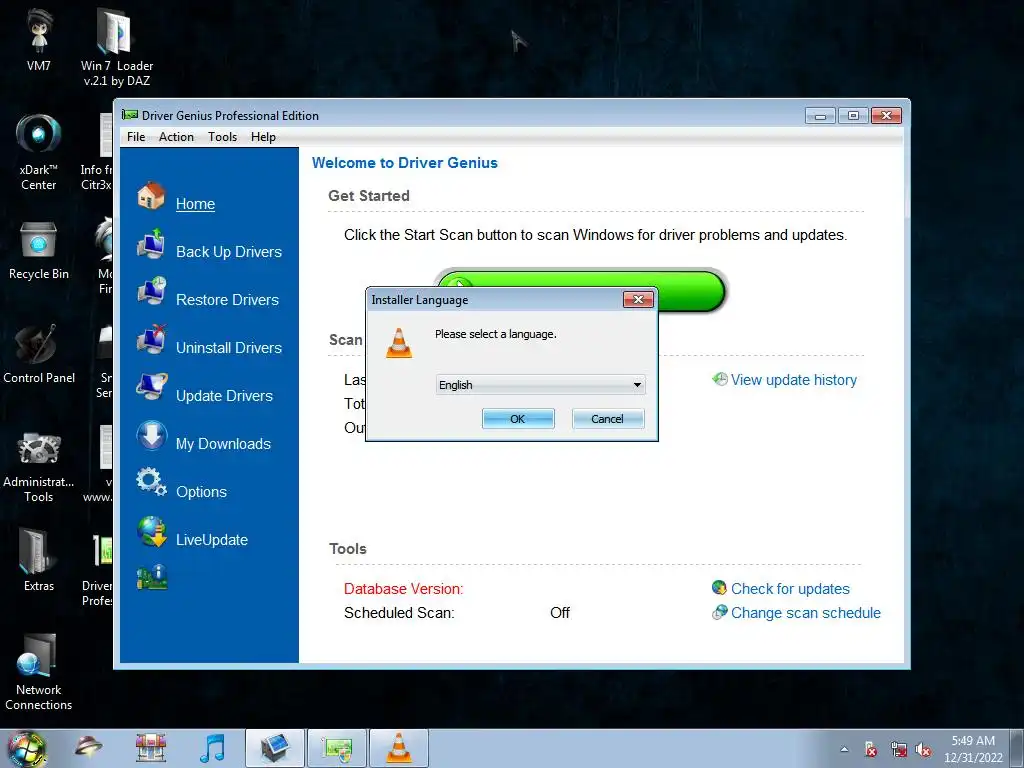Click the View update history link
Screen dimensions: 1024x768
click(x=793, y=379)
